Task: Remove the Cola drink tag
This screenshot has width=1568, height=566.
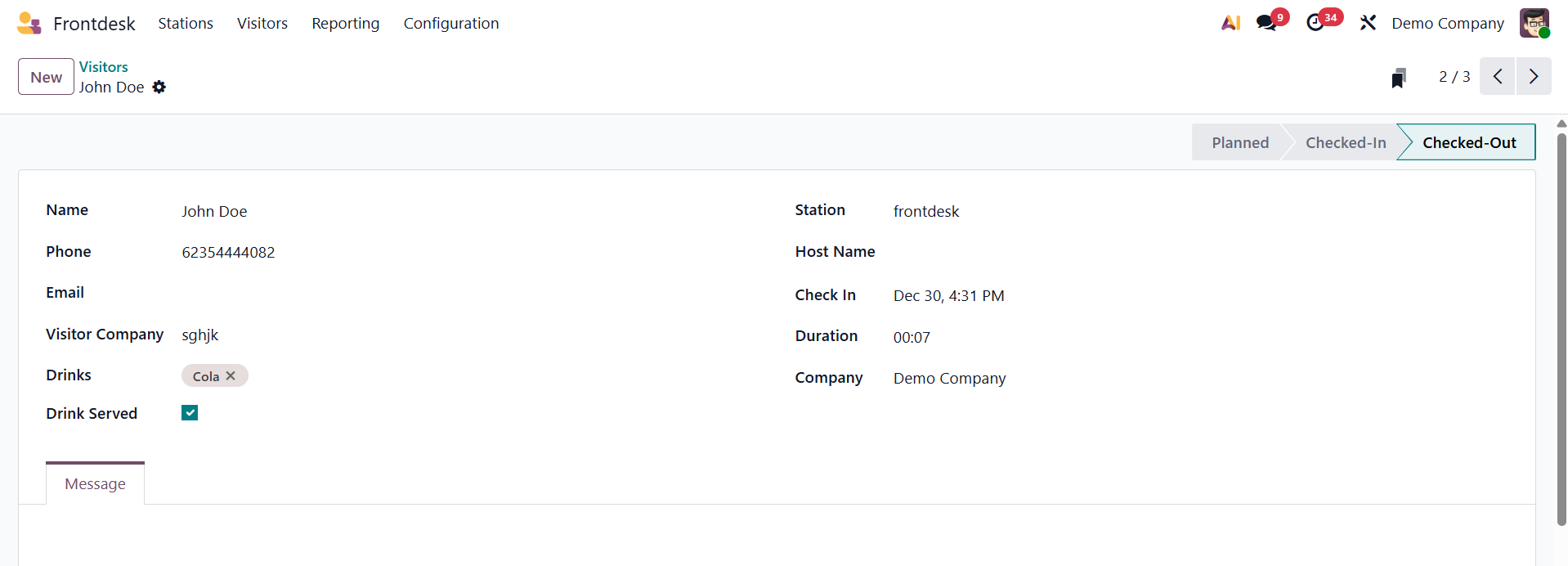Action: [231, 375]
